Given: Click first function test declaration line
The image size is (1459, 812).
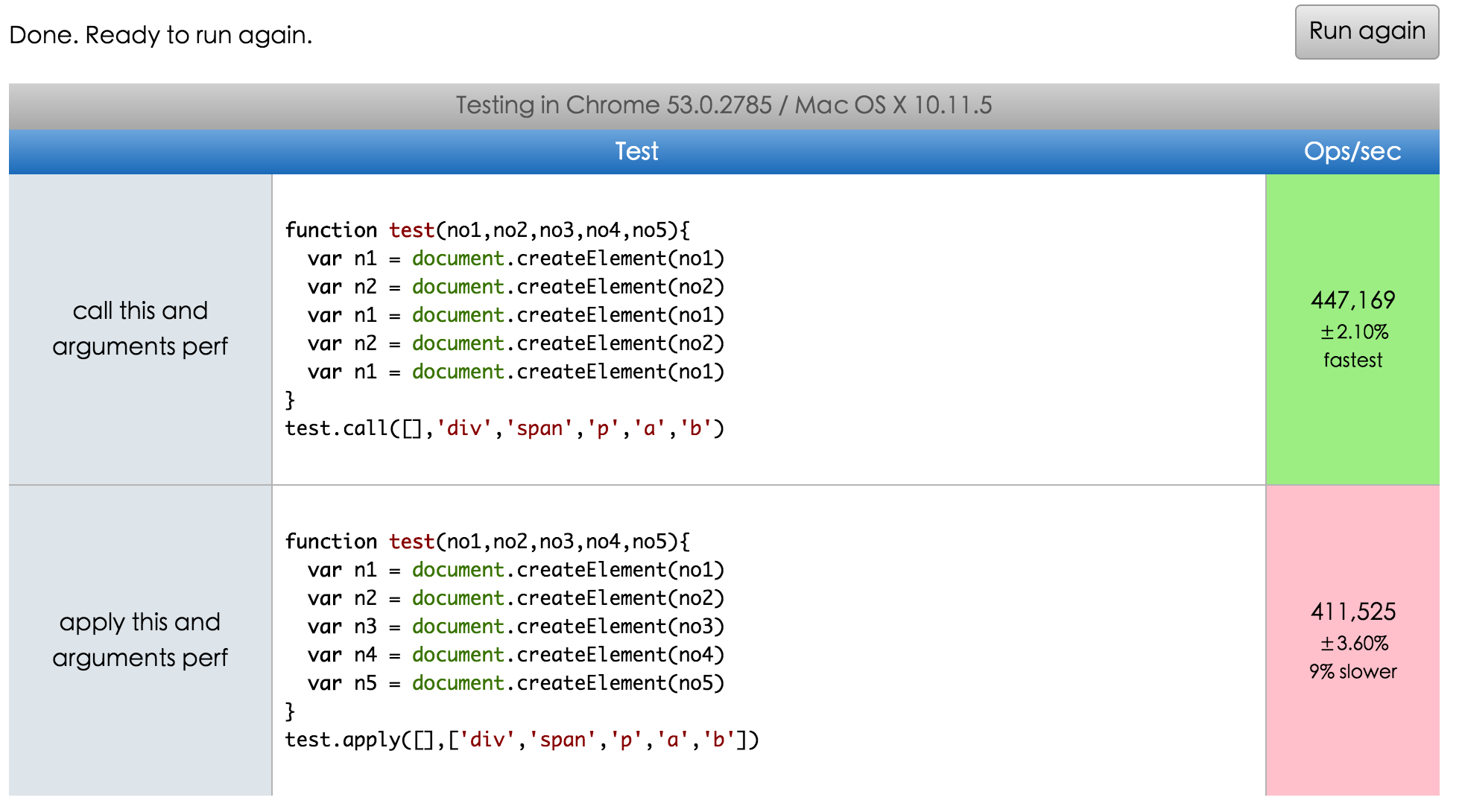Looking at the screenshot, I should click(x=487, y=230).
